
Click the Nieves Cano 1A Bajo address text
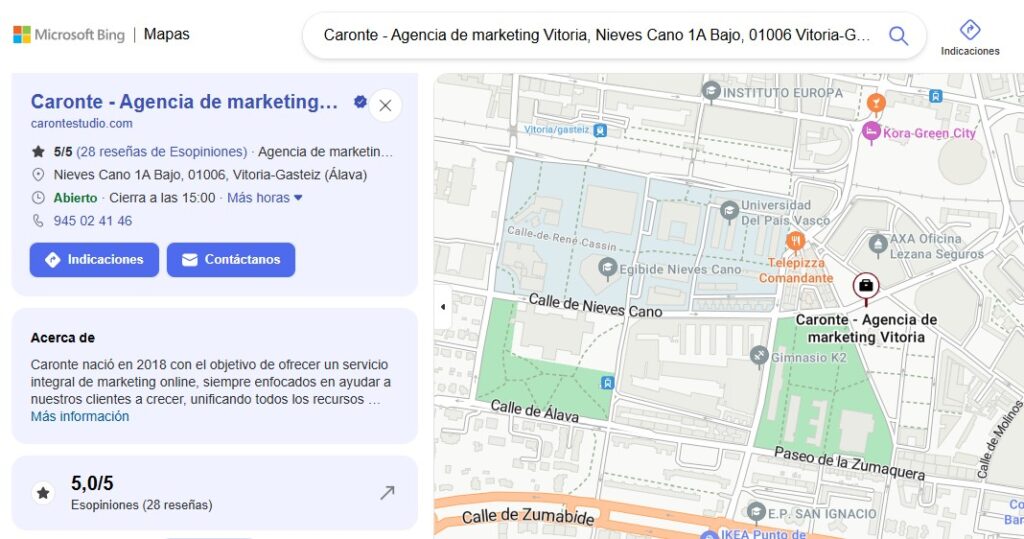[210, 174]
